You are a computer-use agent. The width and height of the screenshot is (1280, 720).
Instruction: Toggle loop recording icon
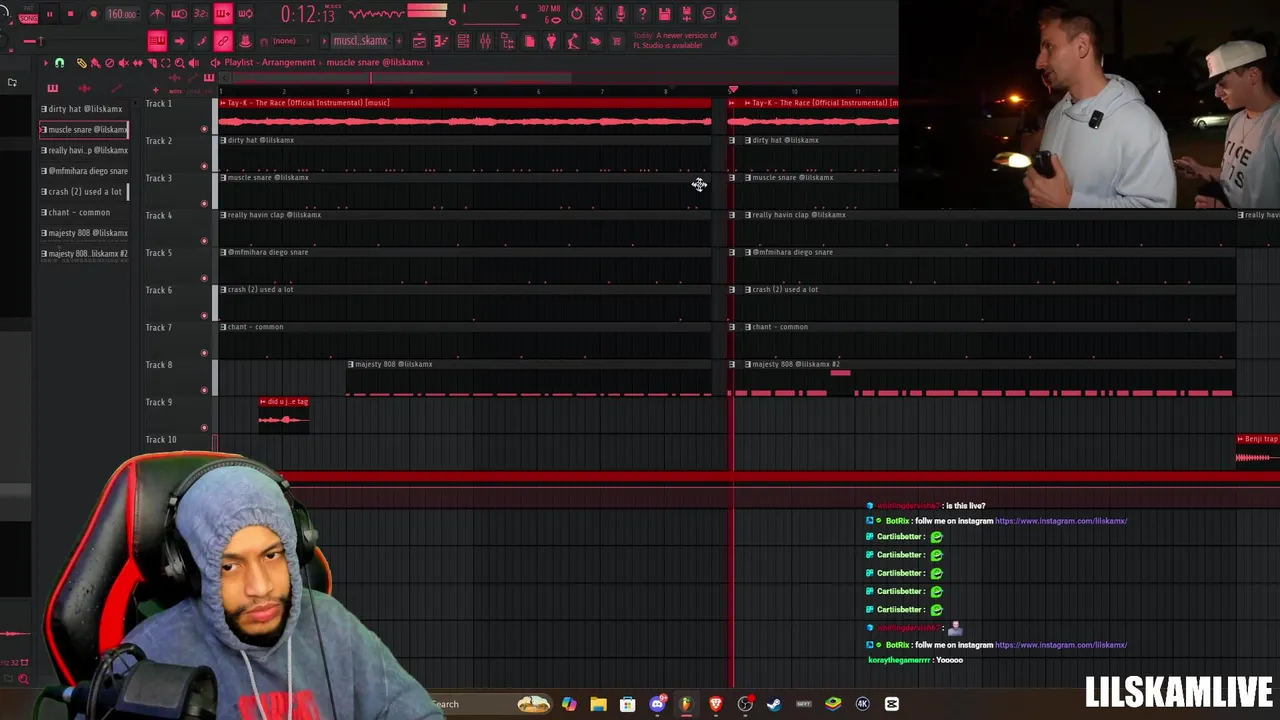pos(245,14)
